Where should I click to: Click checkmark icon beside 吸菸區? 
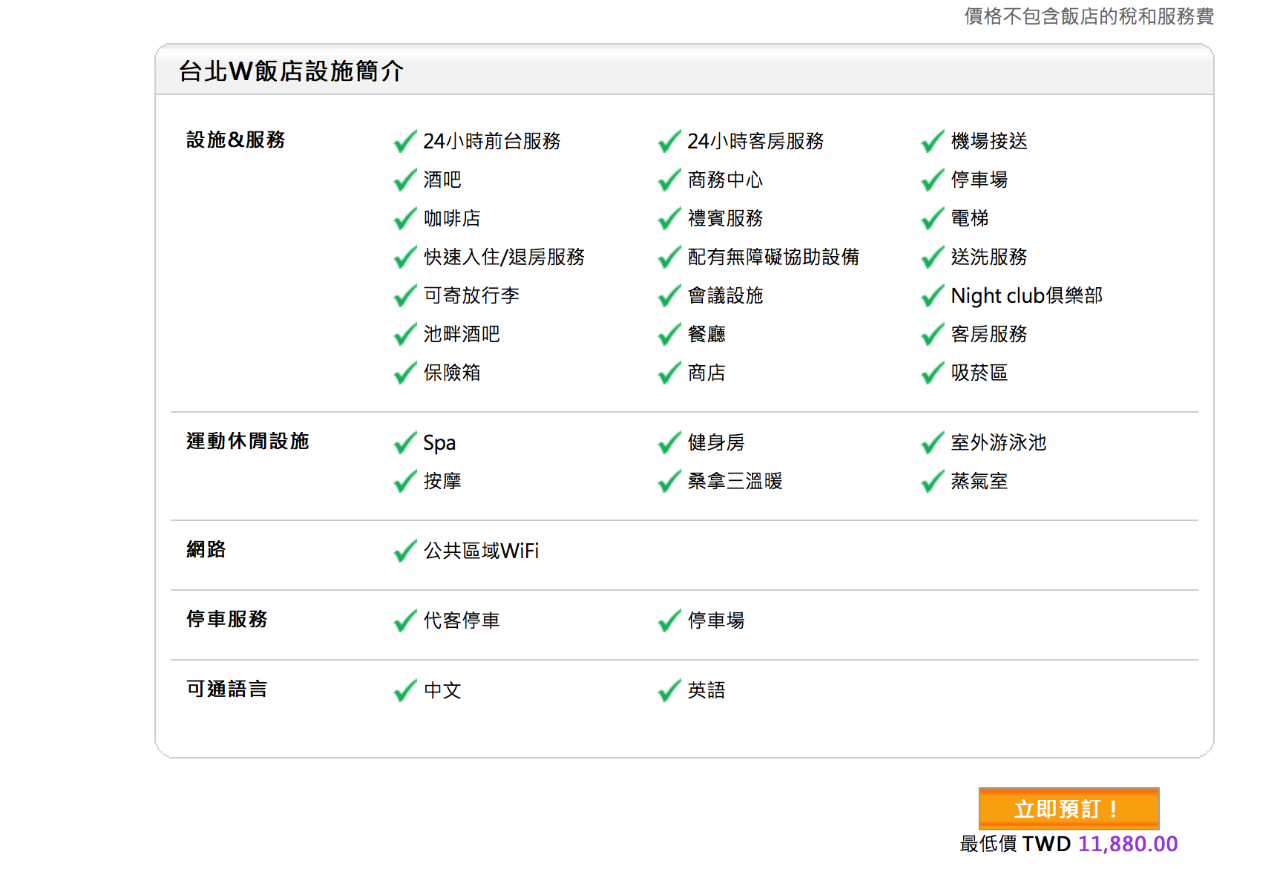click(x=932, y=373)
